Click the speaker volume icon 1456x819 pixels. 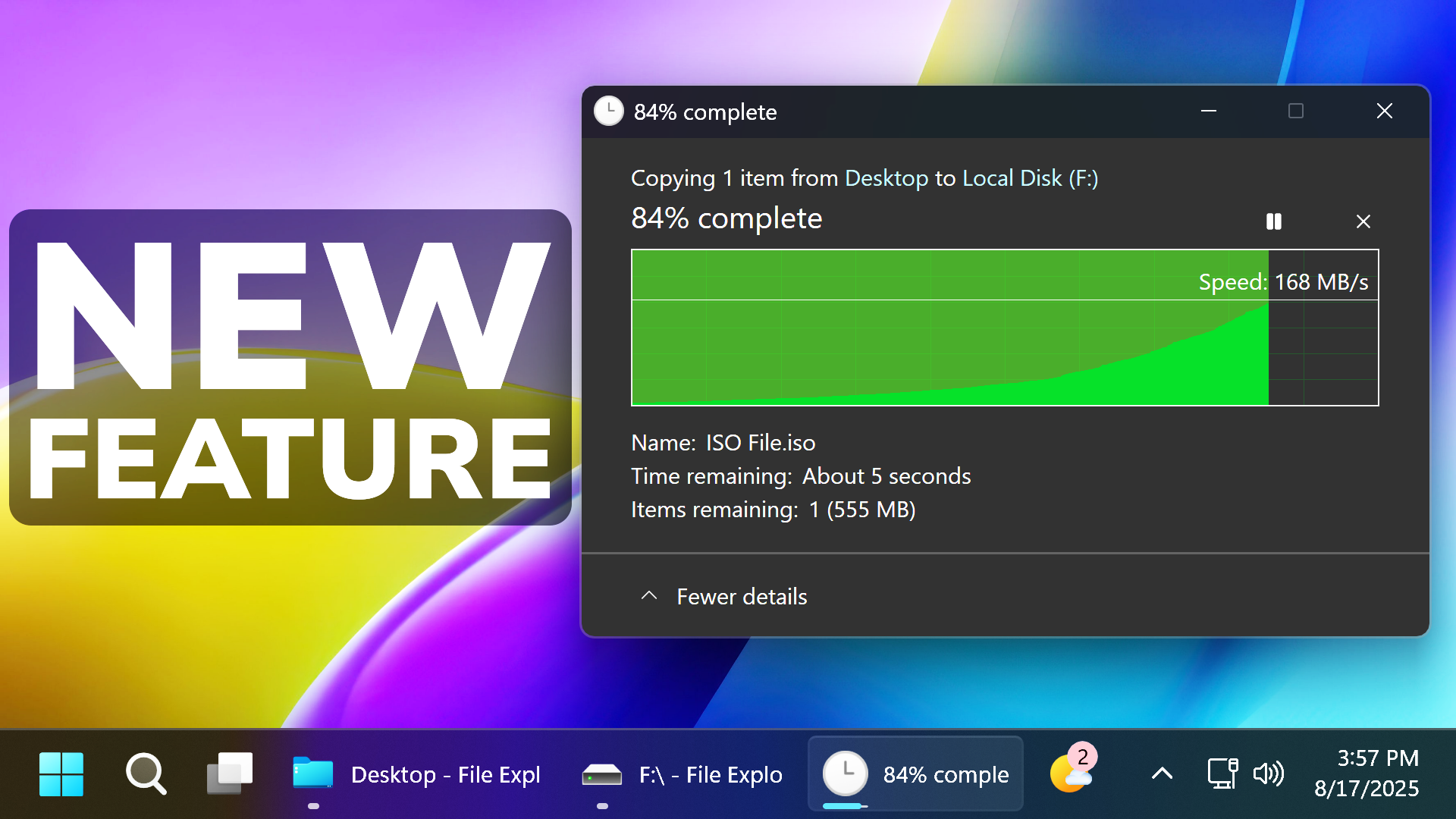pyautogui.click(x=1269, y=774)
